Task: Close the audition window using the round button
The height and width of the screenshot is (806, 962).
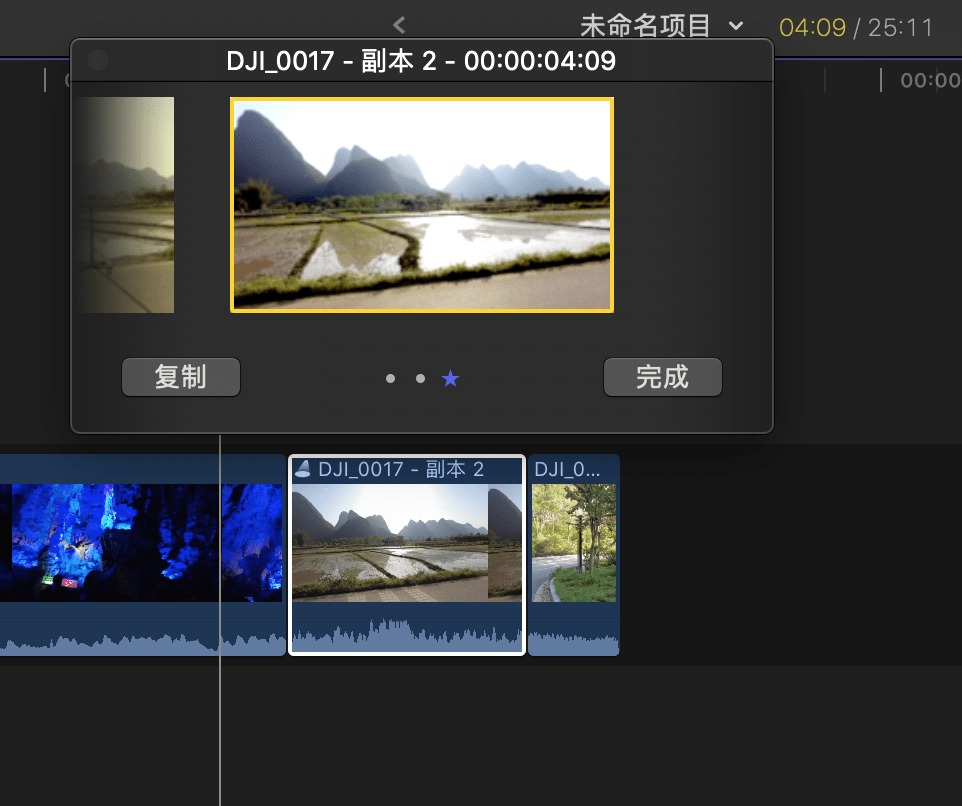Action: point(98,61)
